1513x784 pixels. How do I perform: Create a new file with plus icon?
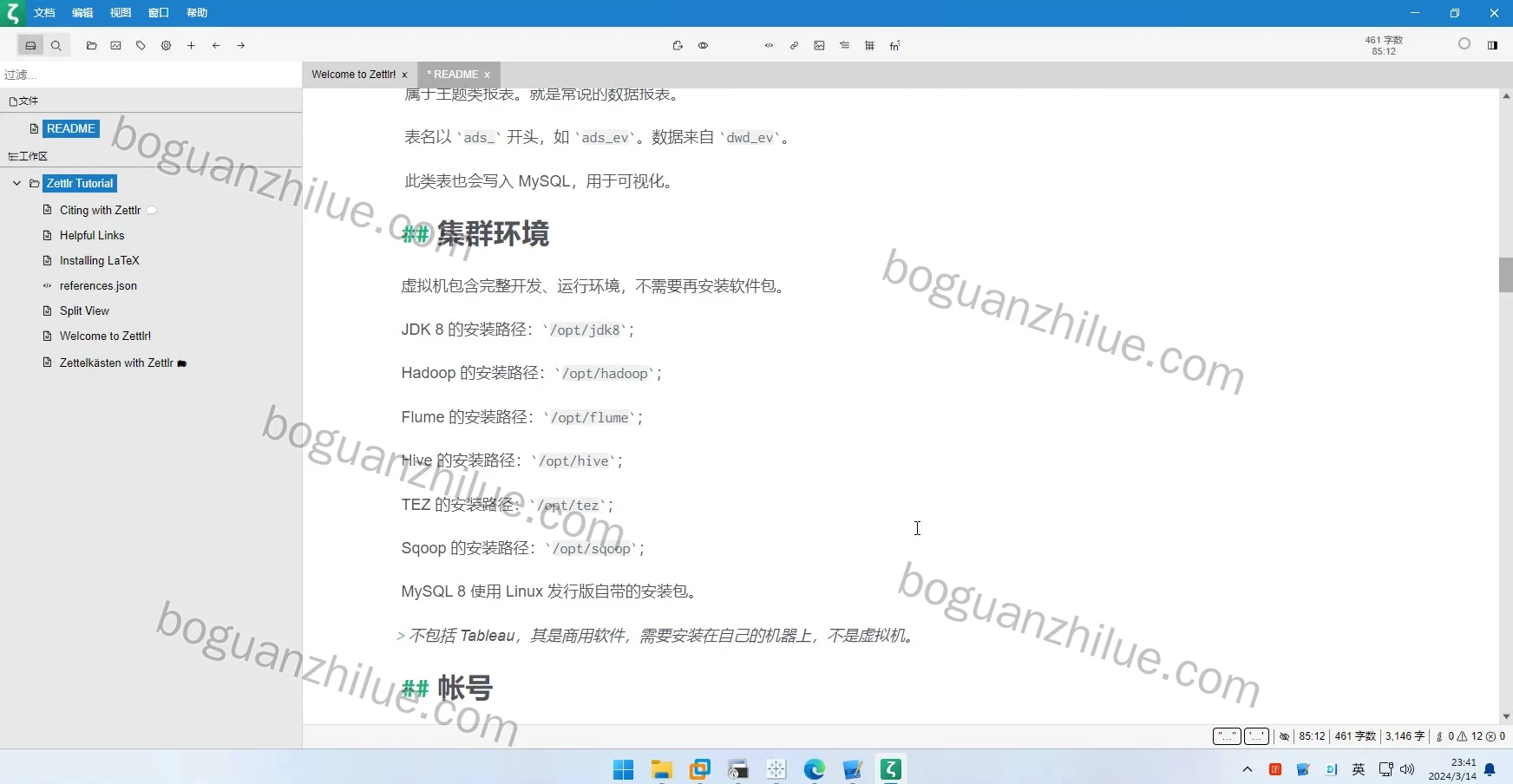click(x=191, y=46)
